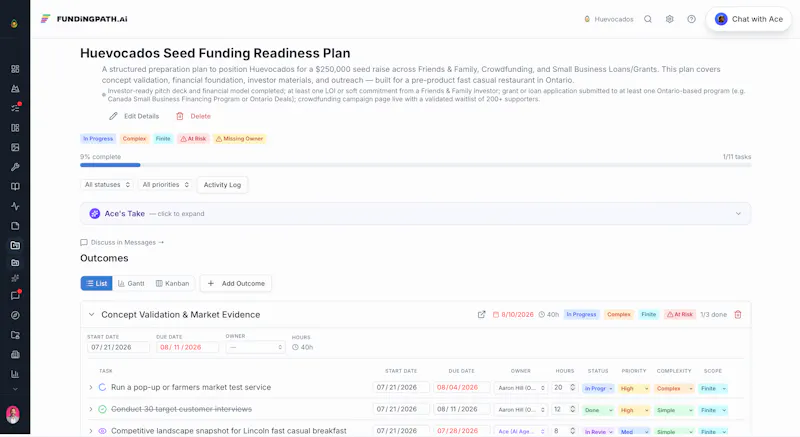Click the highlighted folder icon in sidebar

point(15,245)
